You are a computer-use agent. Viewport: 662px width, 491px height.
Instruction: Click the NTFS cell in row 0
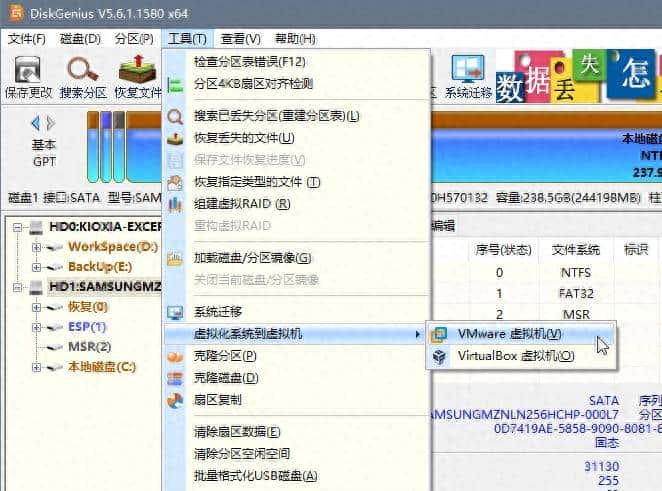(576, 273)
